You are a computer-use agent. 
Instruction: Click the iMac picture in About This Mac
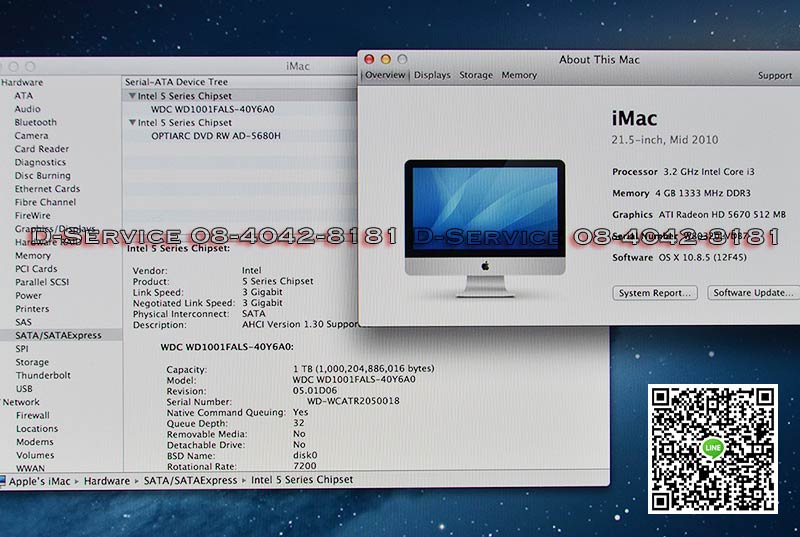(485, 228)
